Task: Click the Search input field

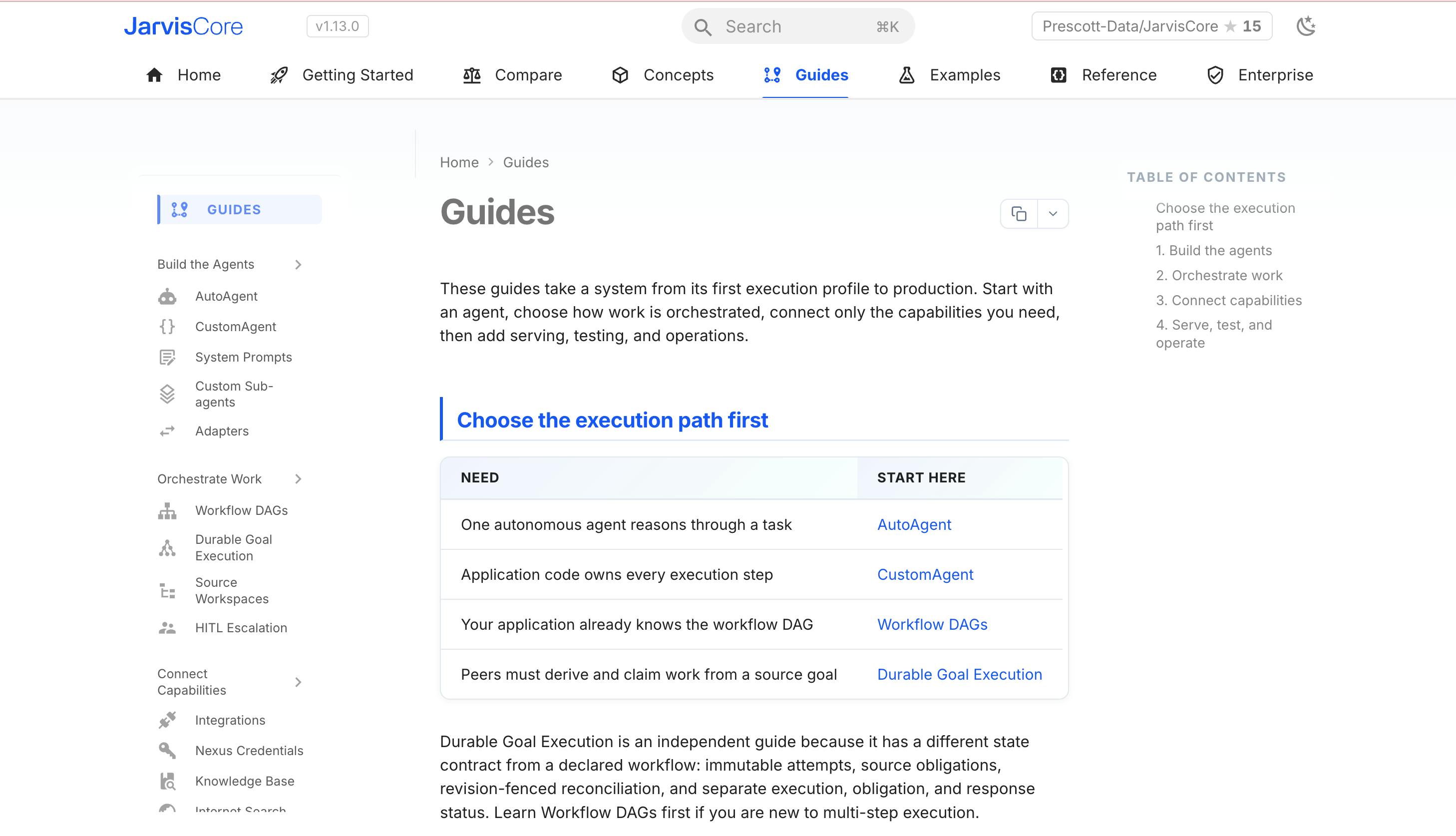Action: [798, 26]
